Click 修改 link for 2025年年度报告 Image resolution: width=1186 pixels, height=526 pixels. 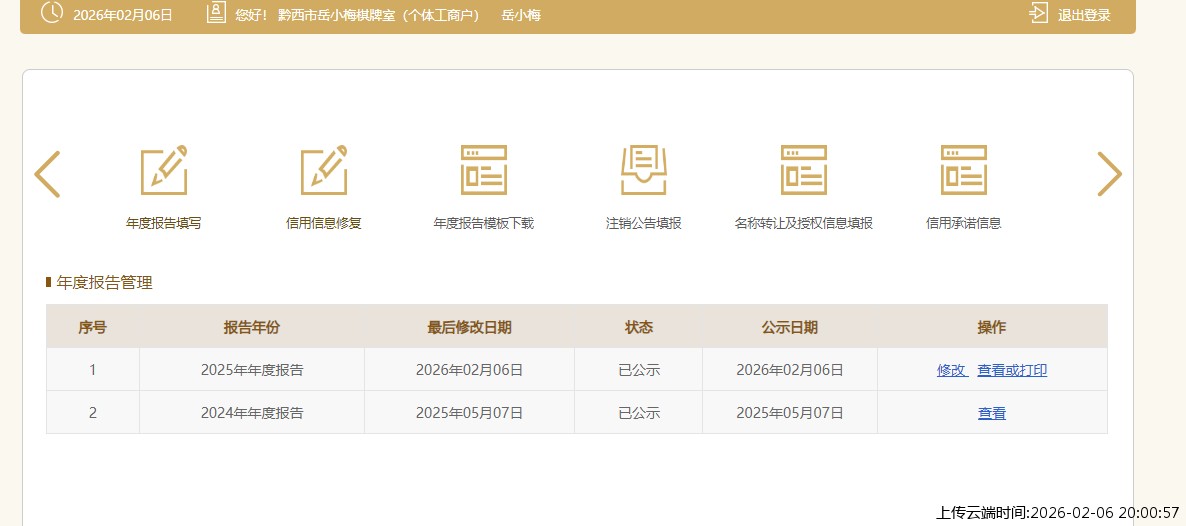point(951,370)
